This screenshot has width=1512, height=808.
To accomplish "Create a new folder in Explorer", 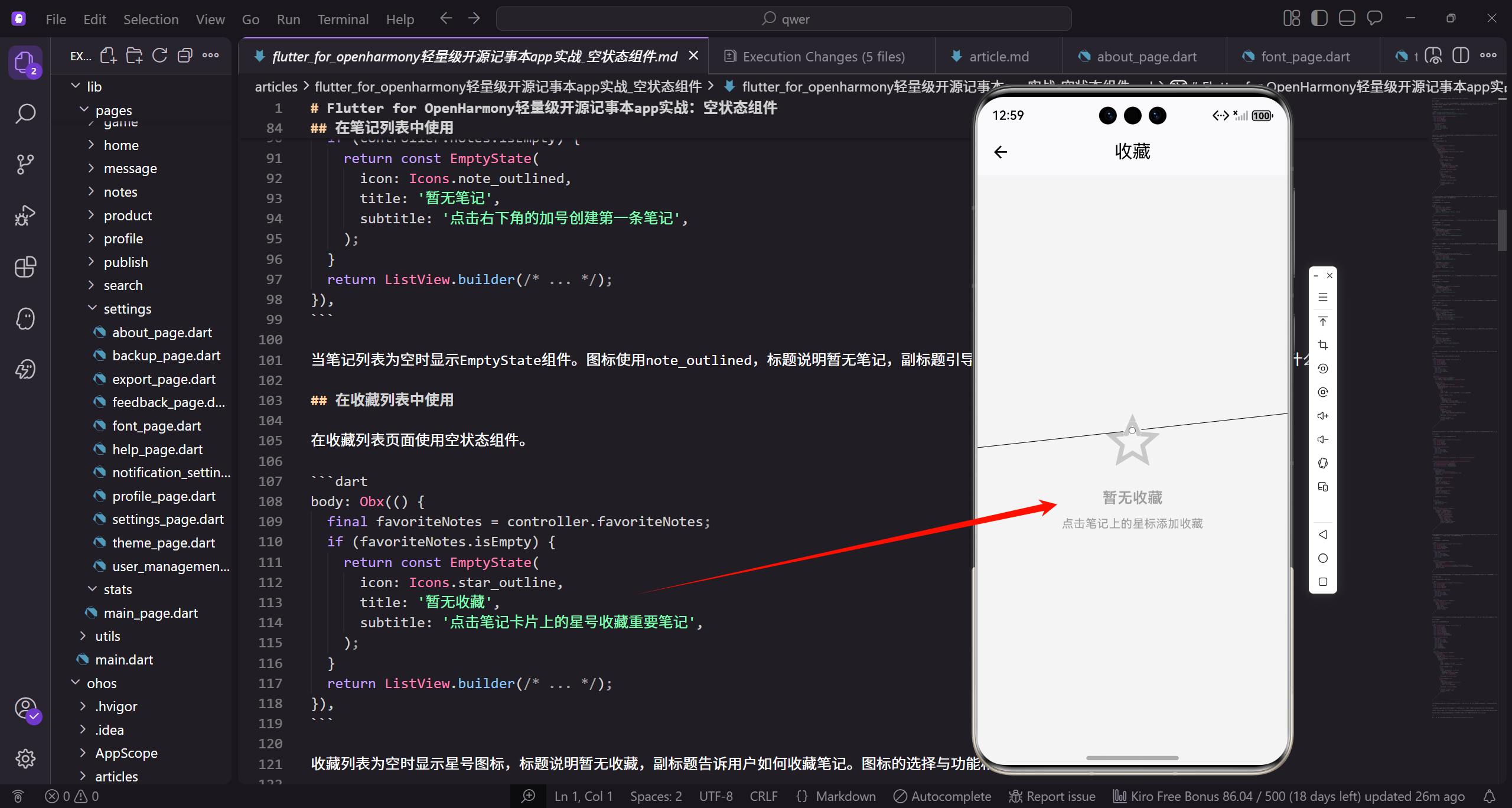I will pyautogui.click(x=134, y=56).
